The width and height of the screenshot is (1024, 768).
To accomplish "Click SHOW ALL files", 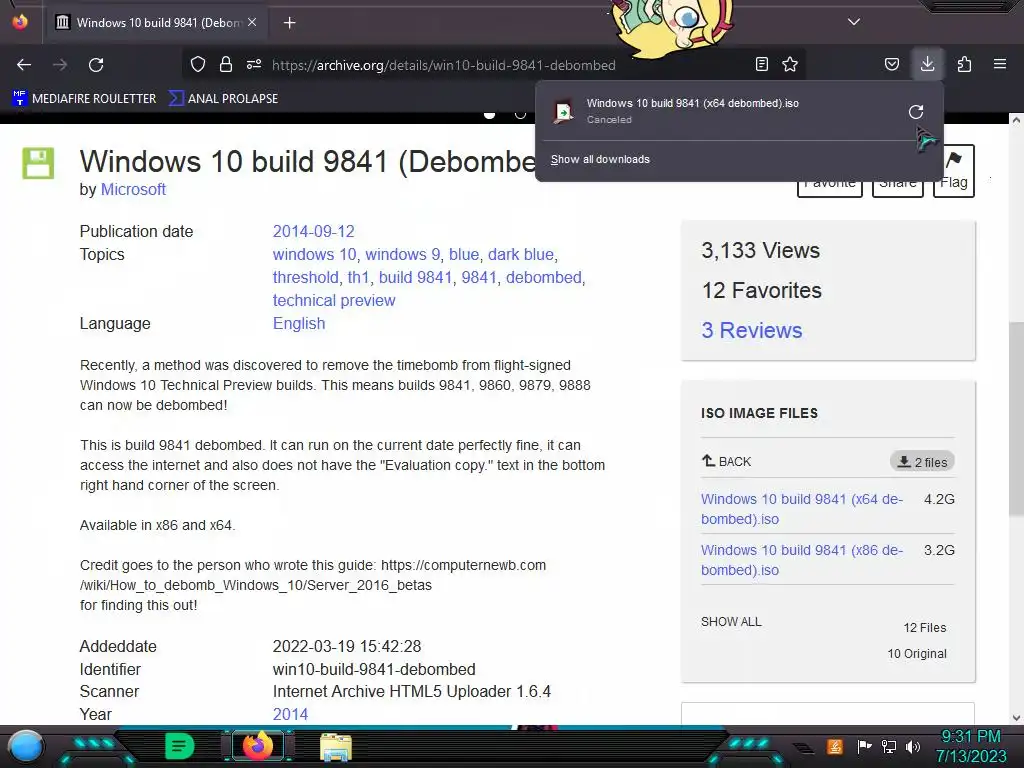I will 731,622.
